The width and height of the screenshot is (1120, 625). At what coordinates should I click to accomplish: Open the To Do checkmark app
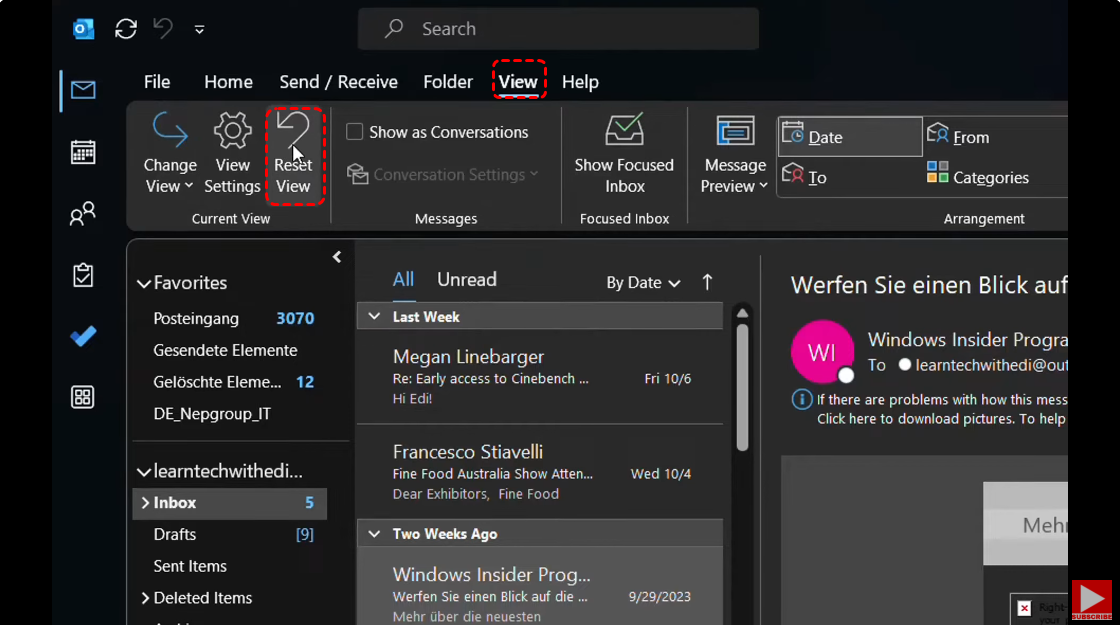[83, 336]
